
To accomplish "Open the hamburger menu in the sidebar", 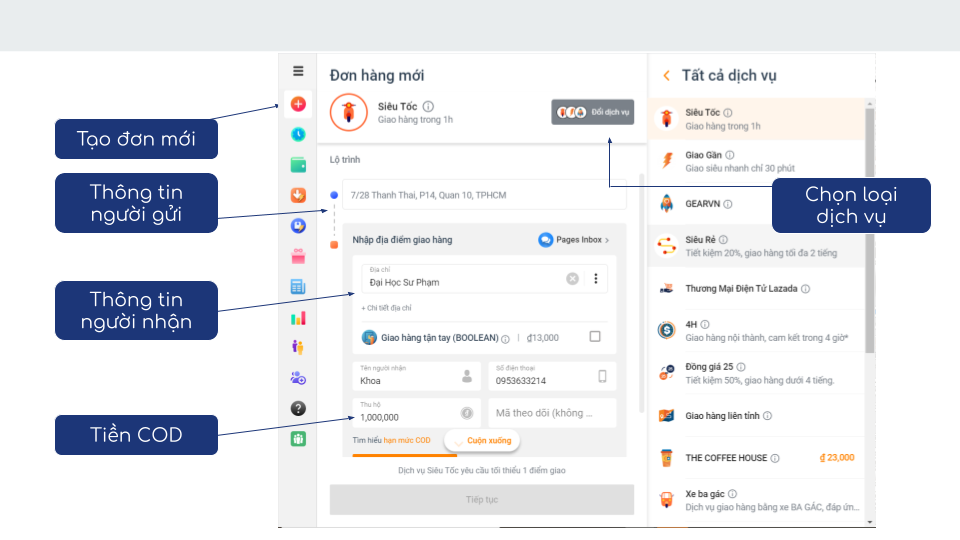I will 298,71.
